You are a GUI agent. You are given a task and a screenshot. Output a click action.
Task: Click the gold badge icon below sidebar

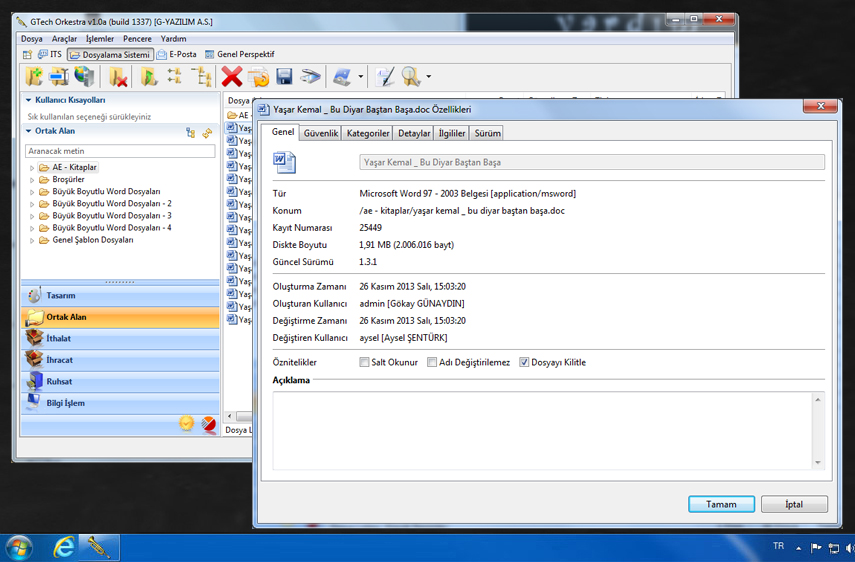coord(187,424)
